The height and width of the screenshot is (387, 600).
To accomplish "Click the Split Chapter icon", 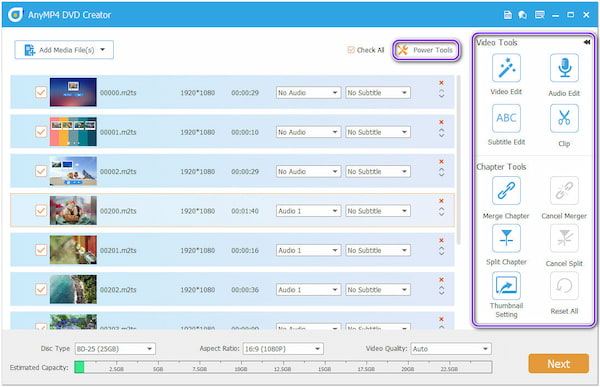I will pyautogui.click(x=506, y=238).
